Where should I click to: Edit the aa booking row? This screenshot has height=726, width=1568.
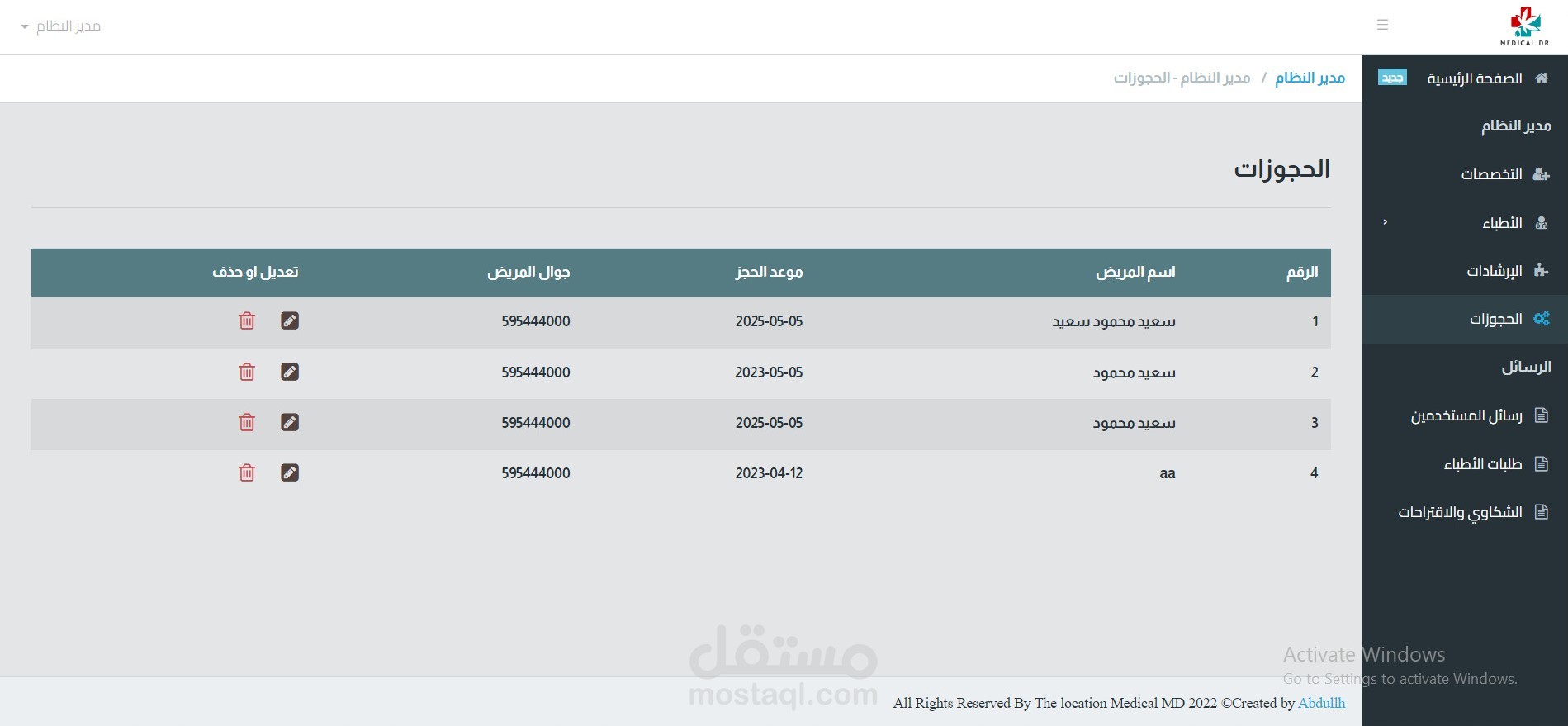click(x=290, y=472)
